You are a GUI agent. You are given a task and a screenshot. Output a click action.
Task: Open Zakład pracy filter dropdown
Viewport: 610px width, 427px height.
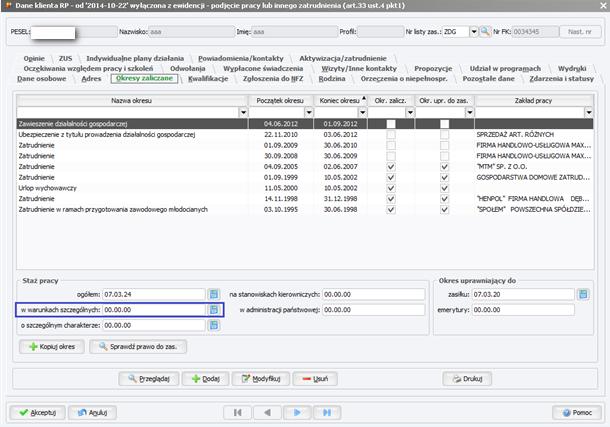click(589, 112)
